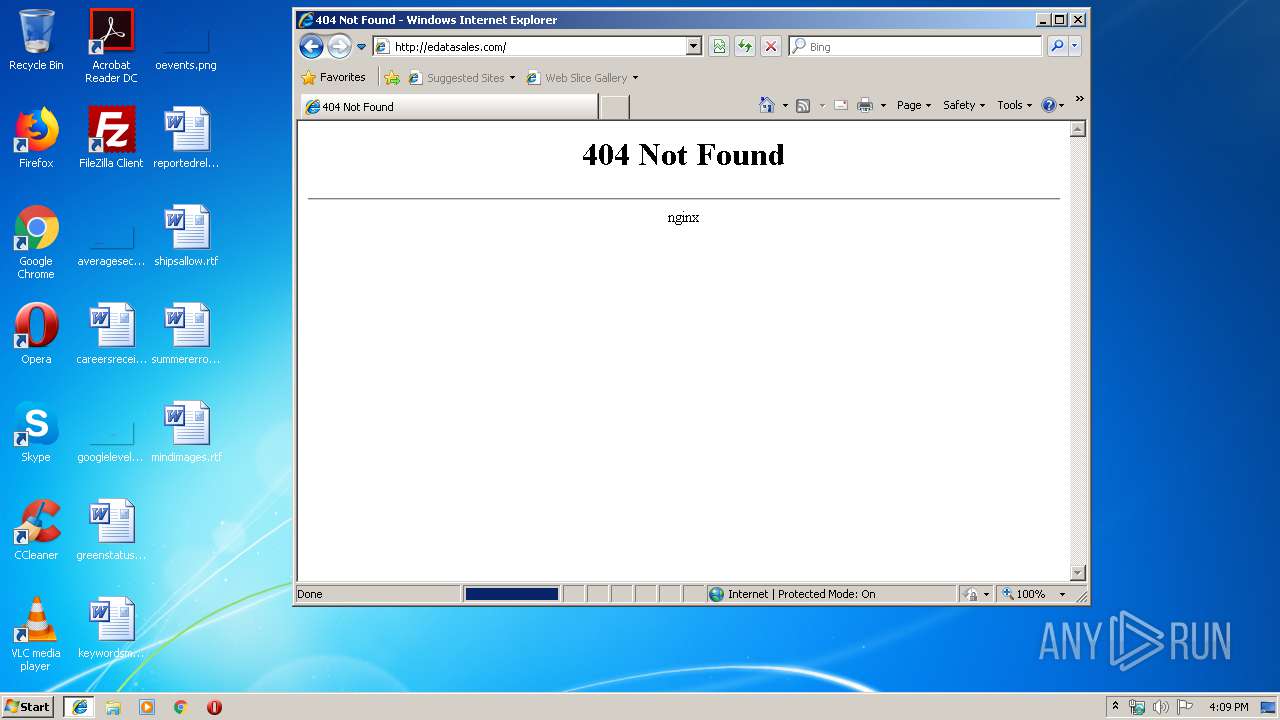Open Acrobat Reader DC desktop icon
The width and height of the screenshot is (1280, 720).
tap(111, 46)
